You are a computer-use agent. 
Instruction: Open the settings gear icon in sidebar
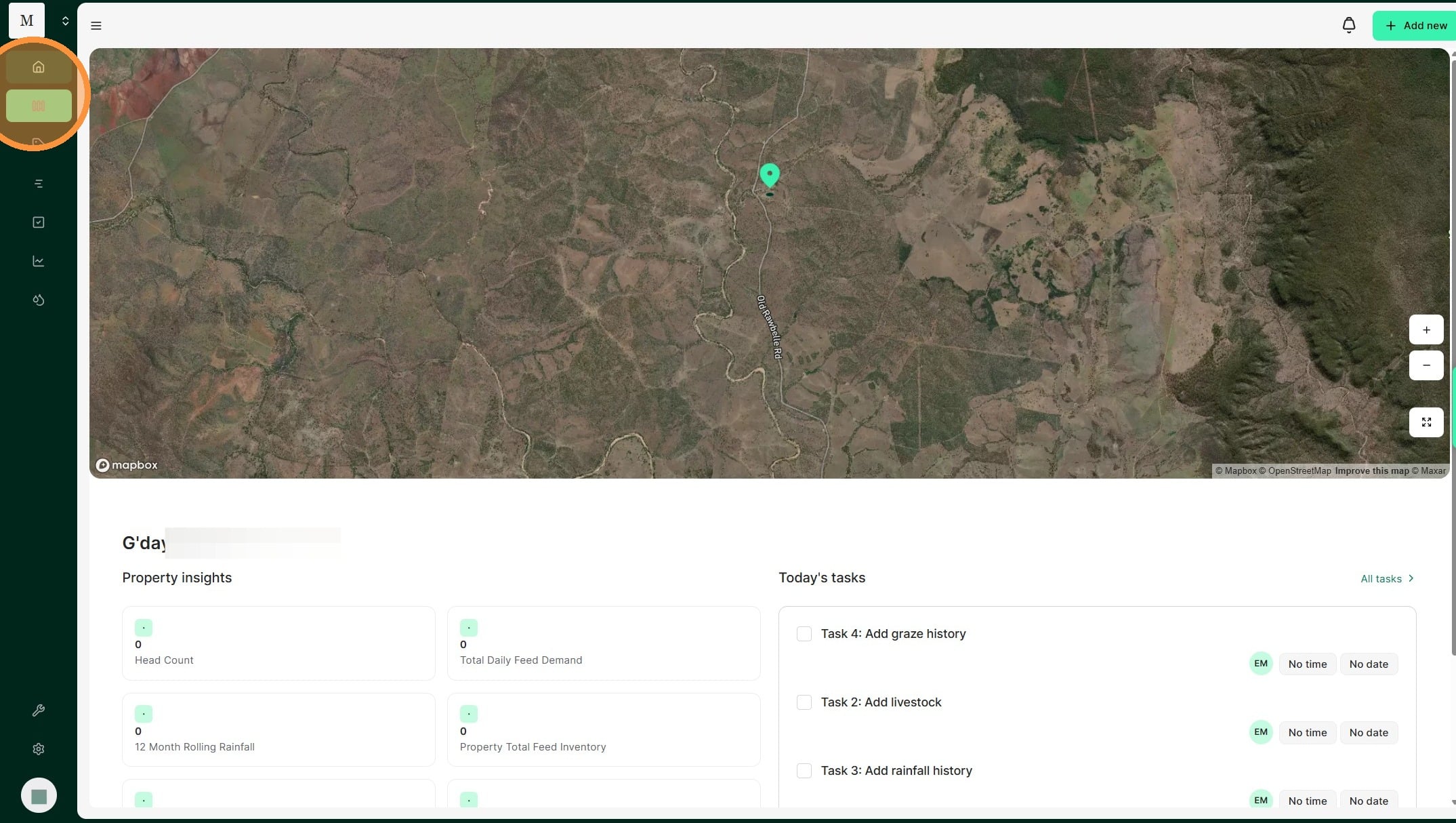click(x=39, y=749)
